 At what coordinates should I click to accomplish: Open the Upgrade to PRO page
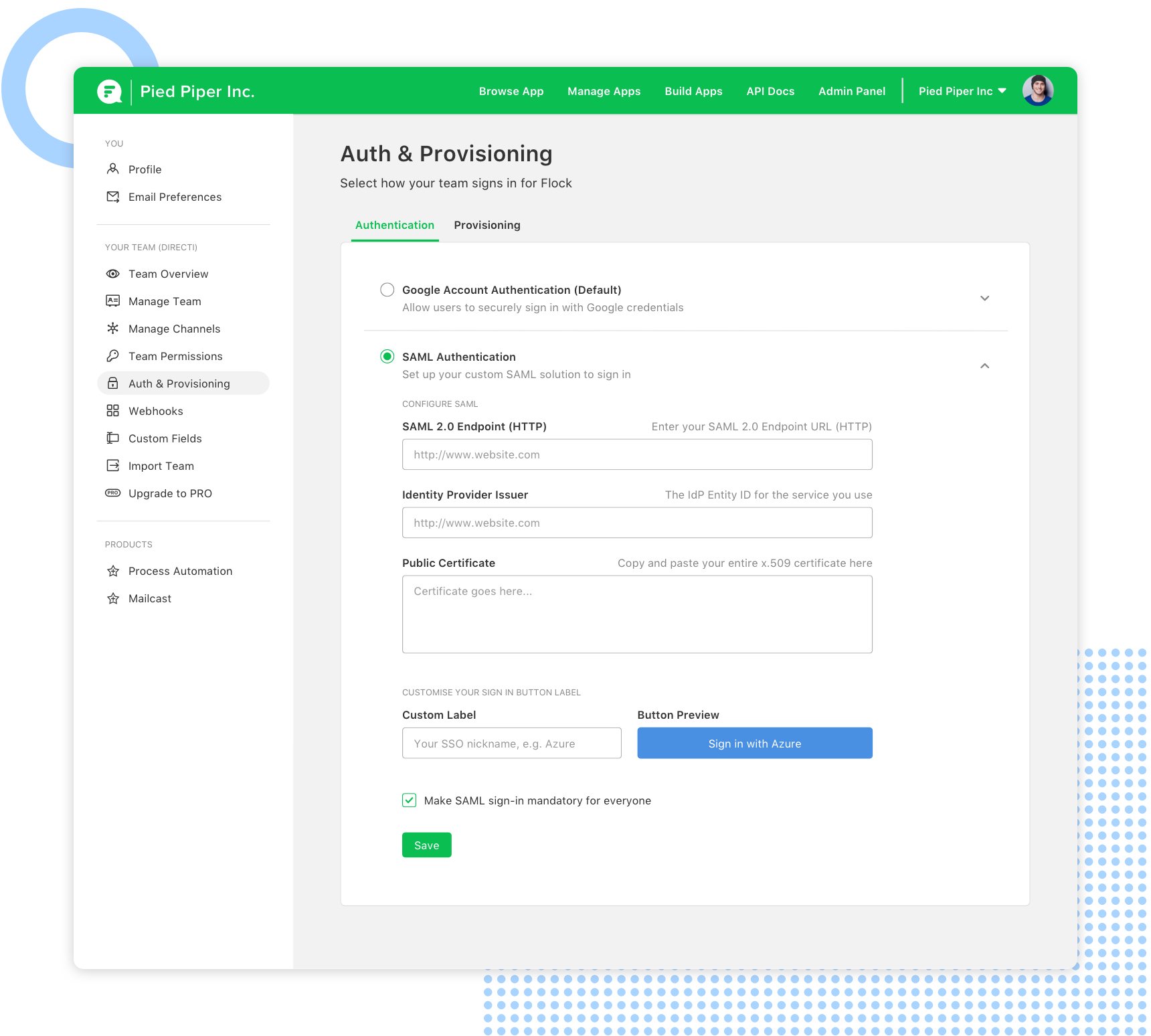[x=112, y=493]
